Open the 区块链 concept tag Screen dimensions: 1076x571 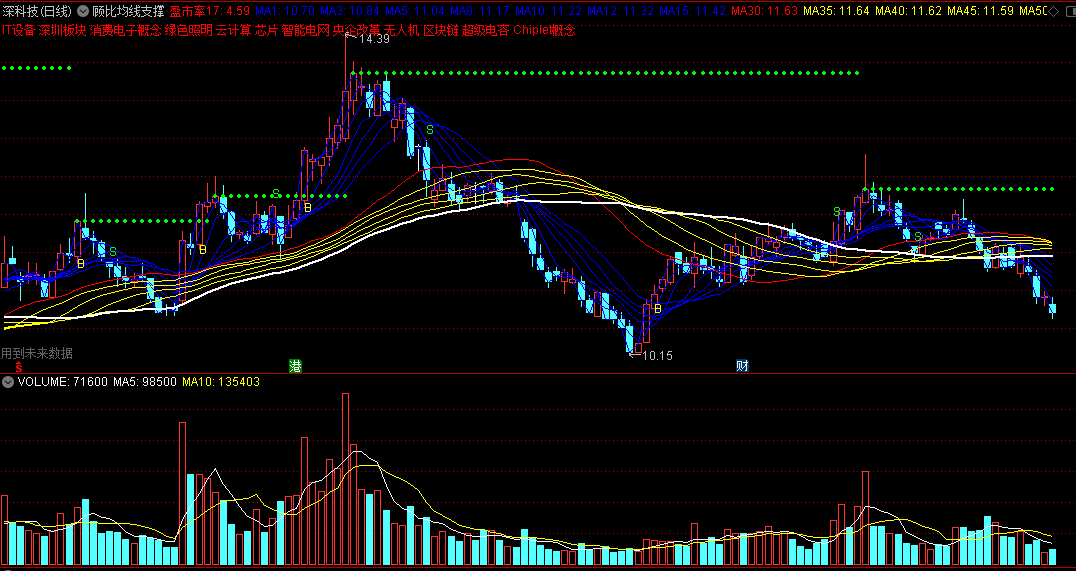pyautogui.click(x=440, y=30)
